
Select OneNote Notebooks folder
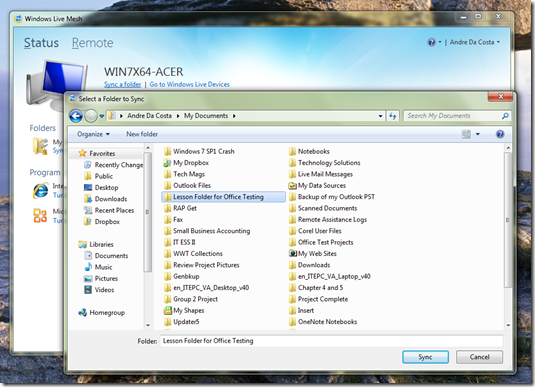tap(323, 322)
